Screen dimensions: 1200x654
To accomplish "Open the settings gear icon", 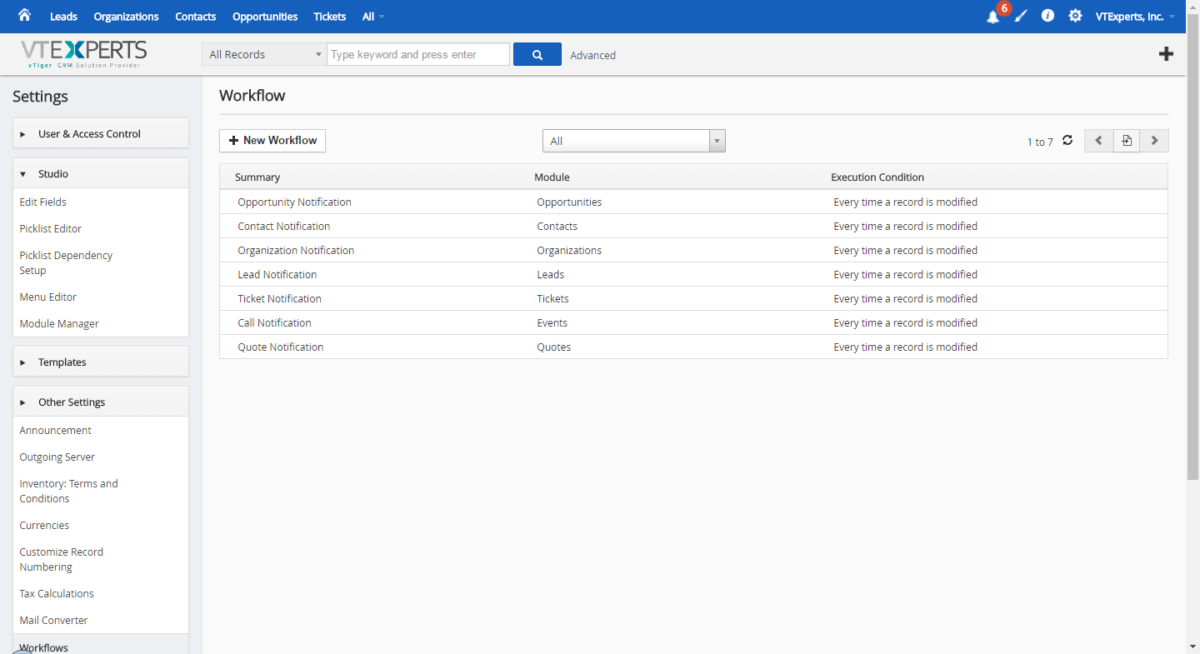I will pyautogui.click(x=1075, y=16).
